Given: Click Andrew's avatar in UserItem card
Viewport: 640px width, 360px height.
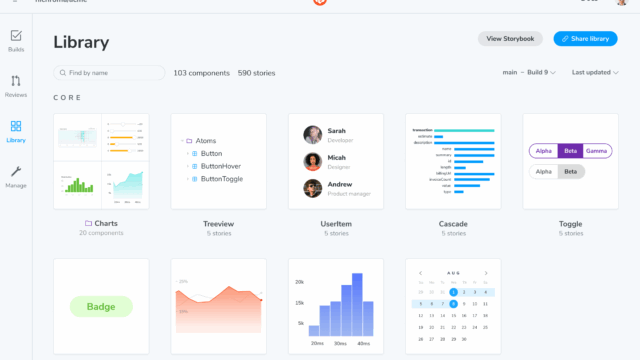Looking at the screenshot, I should (313, 189).
